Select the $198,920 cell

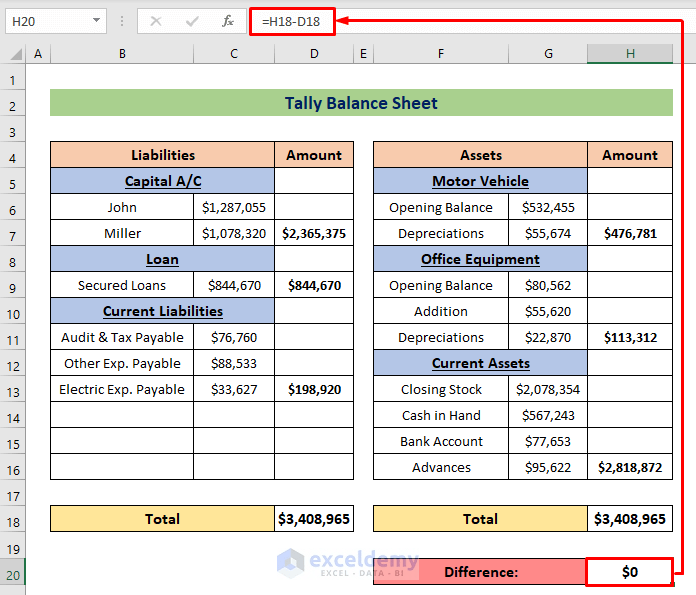[314, 389]
